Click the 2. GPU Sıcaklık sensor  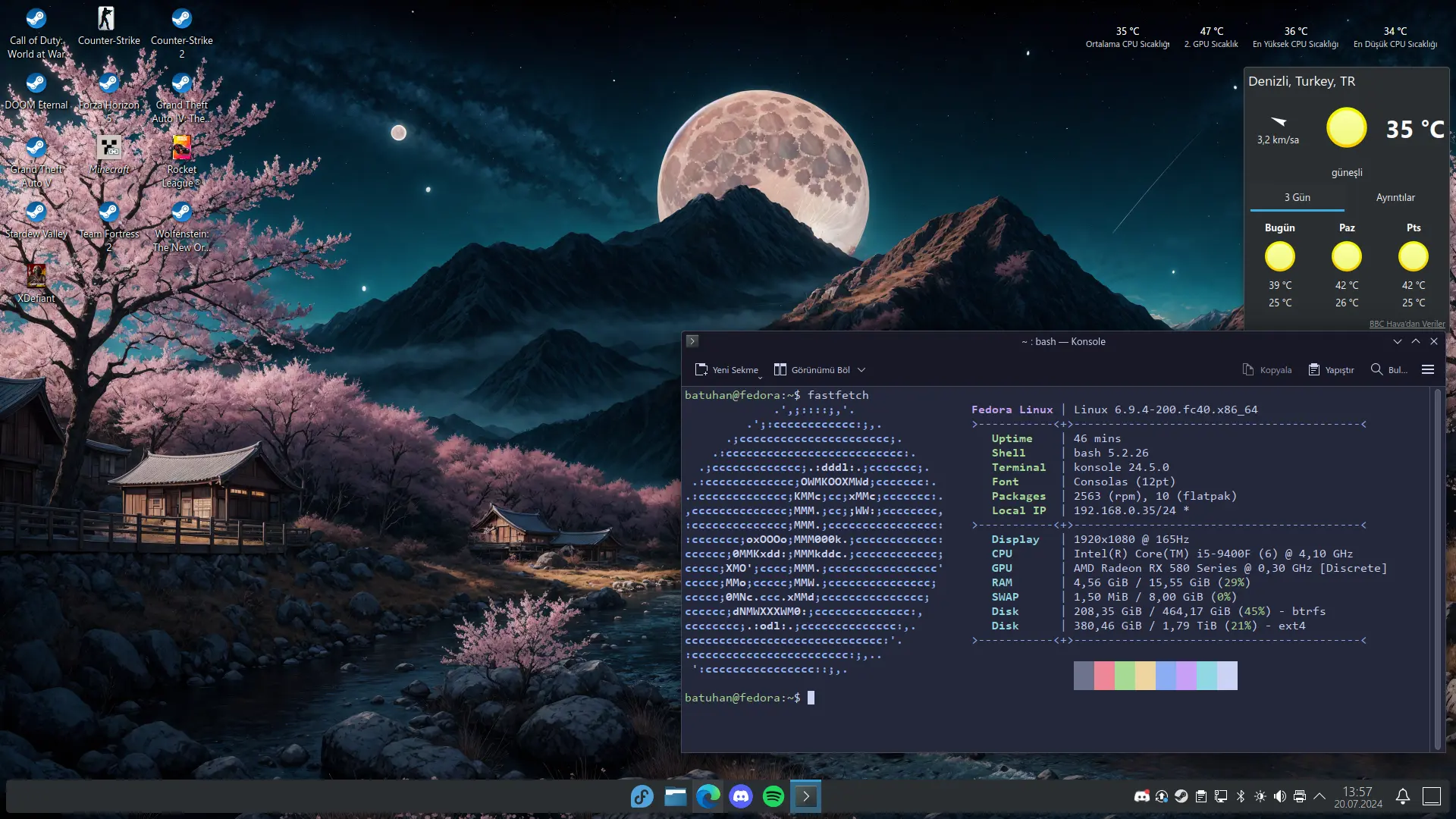[x=1211, y=37]
